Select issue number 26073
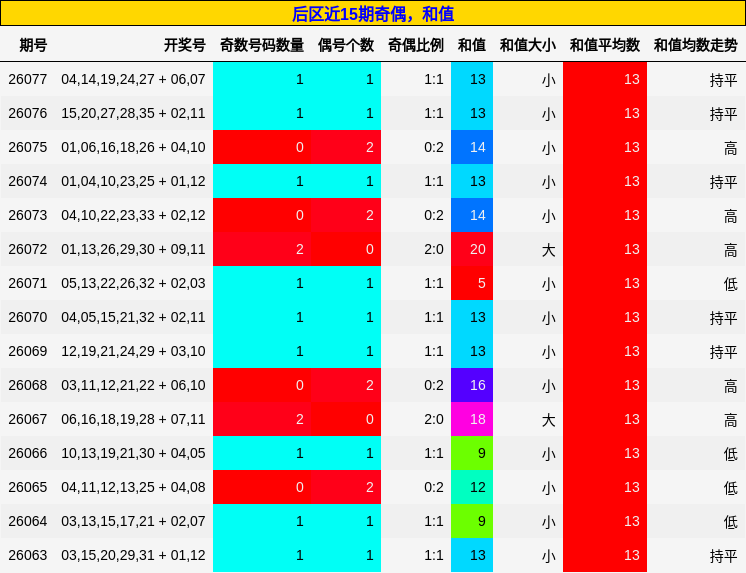Screen dimensions: 746x573 (28, 215)
